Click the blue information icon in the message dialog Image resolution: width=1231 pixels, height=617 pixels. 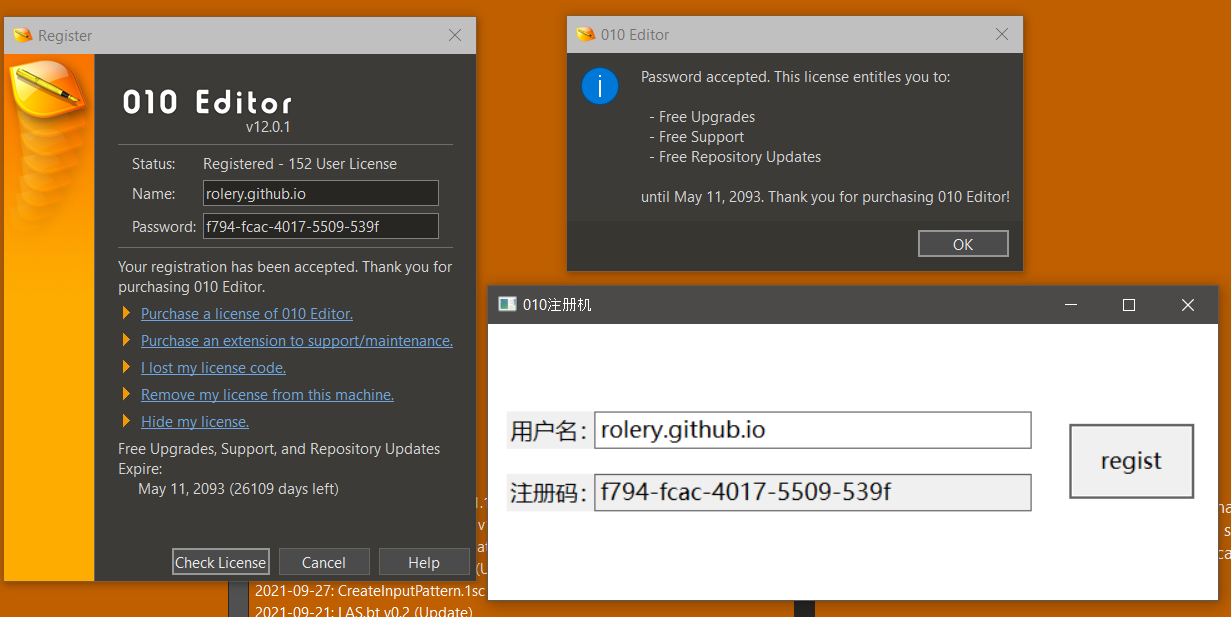[x=600, y=86]
